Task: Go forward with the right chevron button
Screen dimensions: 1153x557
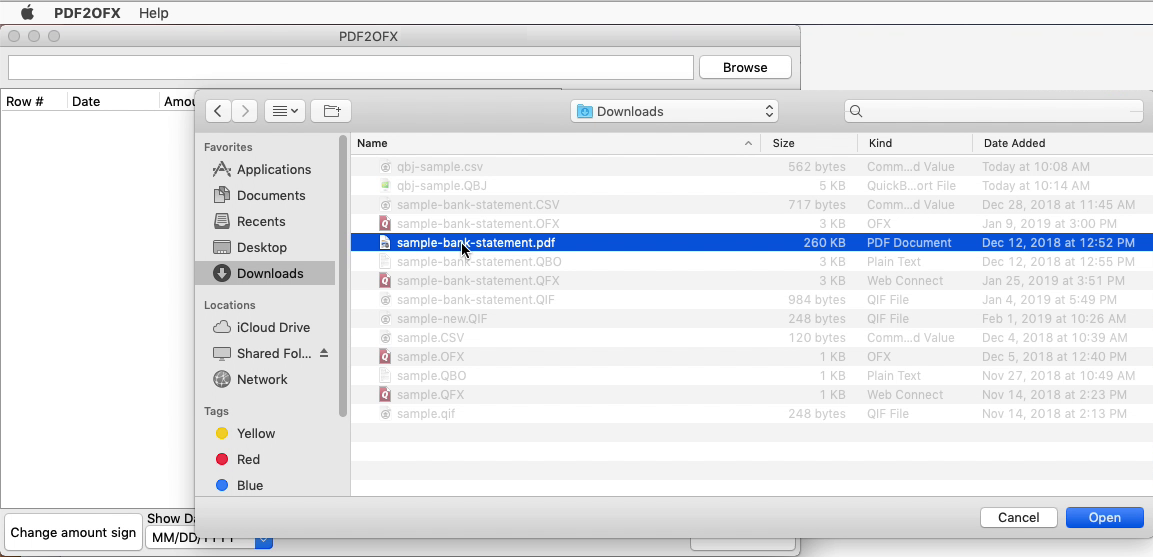Action: 245,111
